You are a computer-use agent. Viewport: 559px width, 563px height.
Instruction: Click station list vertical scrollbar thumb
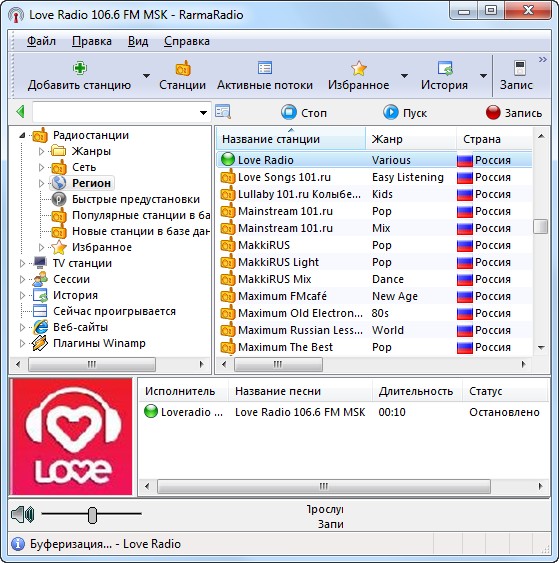(x=541, y=226)
